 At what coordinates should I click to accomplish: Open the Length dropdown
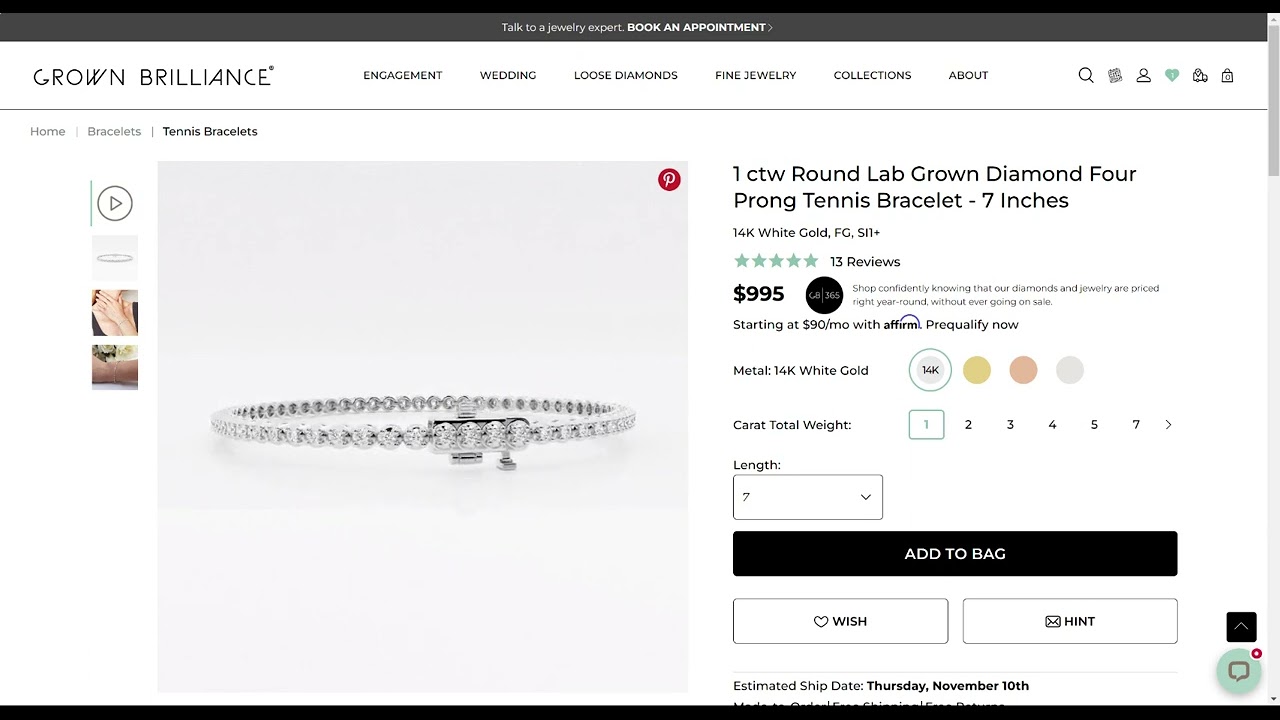pyautogui.click(x=807, y=497)
